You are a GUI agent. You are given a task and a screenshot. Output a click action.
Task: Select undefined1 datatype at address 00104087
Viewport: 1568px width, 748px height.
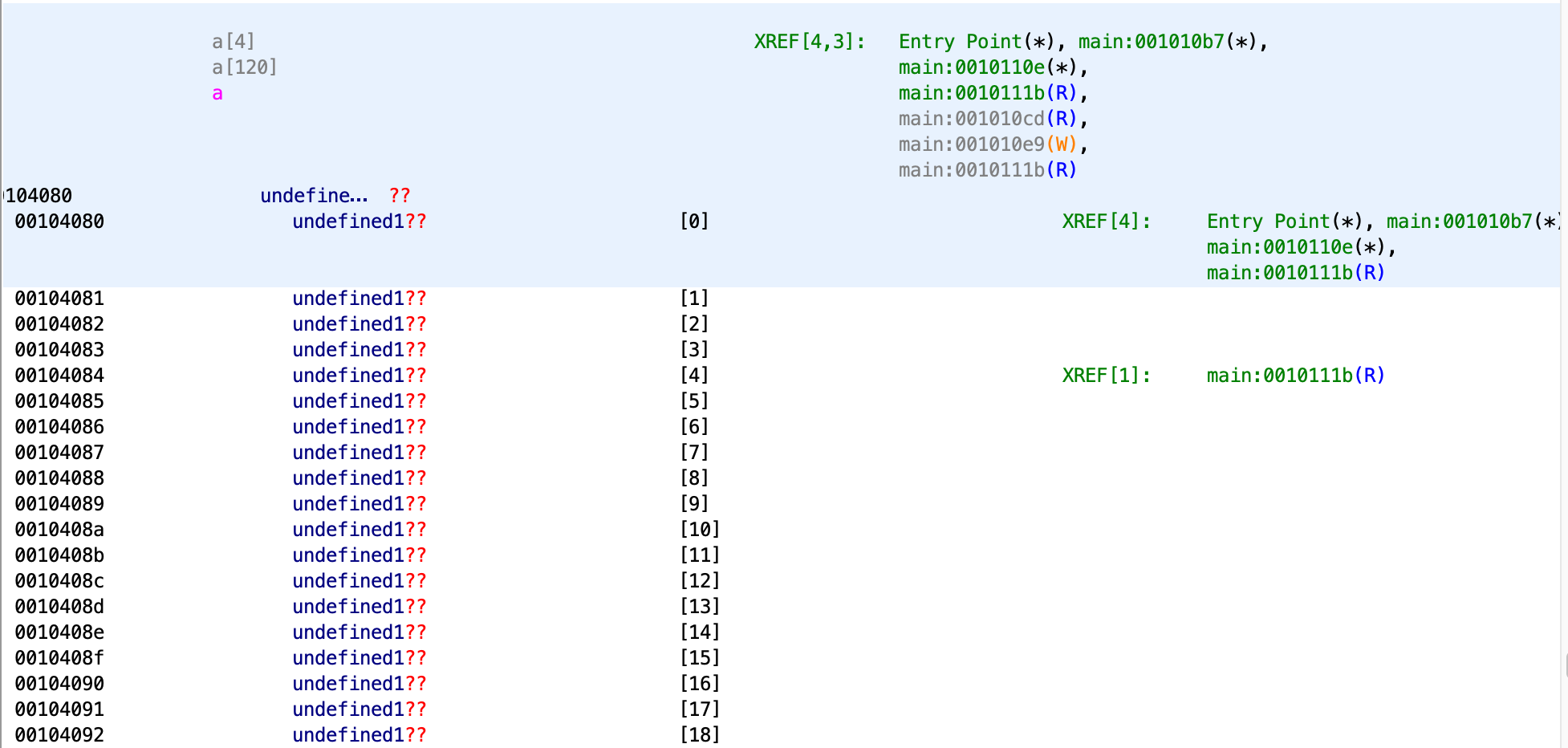[x=348, y=453]
